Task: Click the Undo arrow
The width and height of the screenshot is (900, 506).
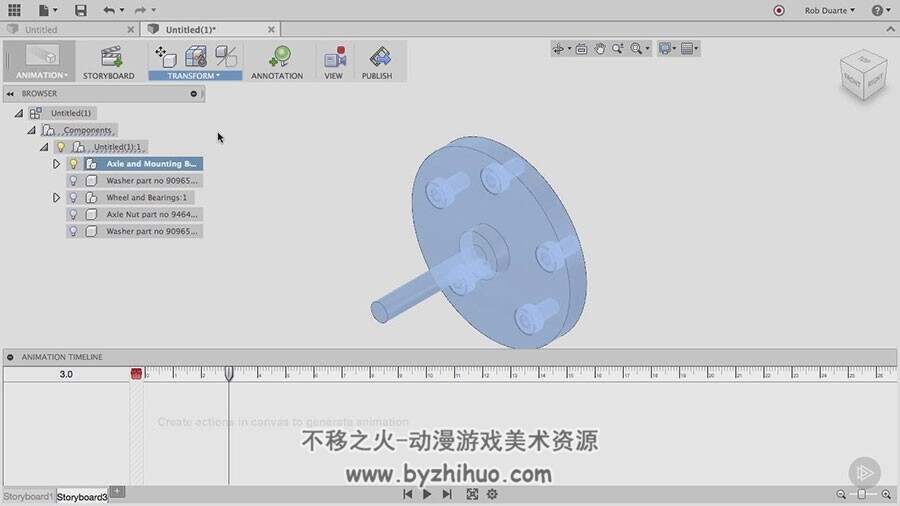Action: 108,10
